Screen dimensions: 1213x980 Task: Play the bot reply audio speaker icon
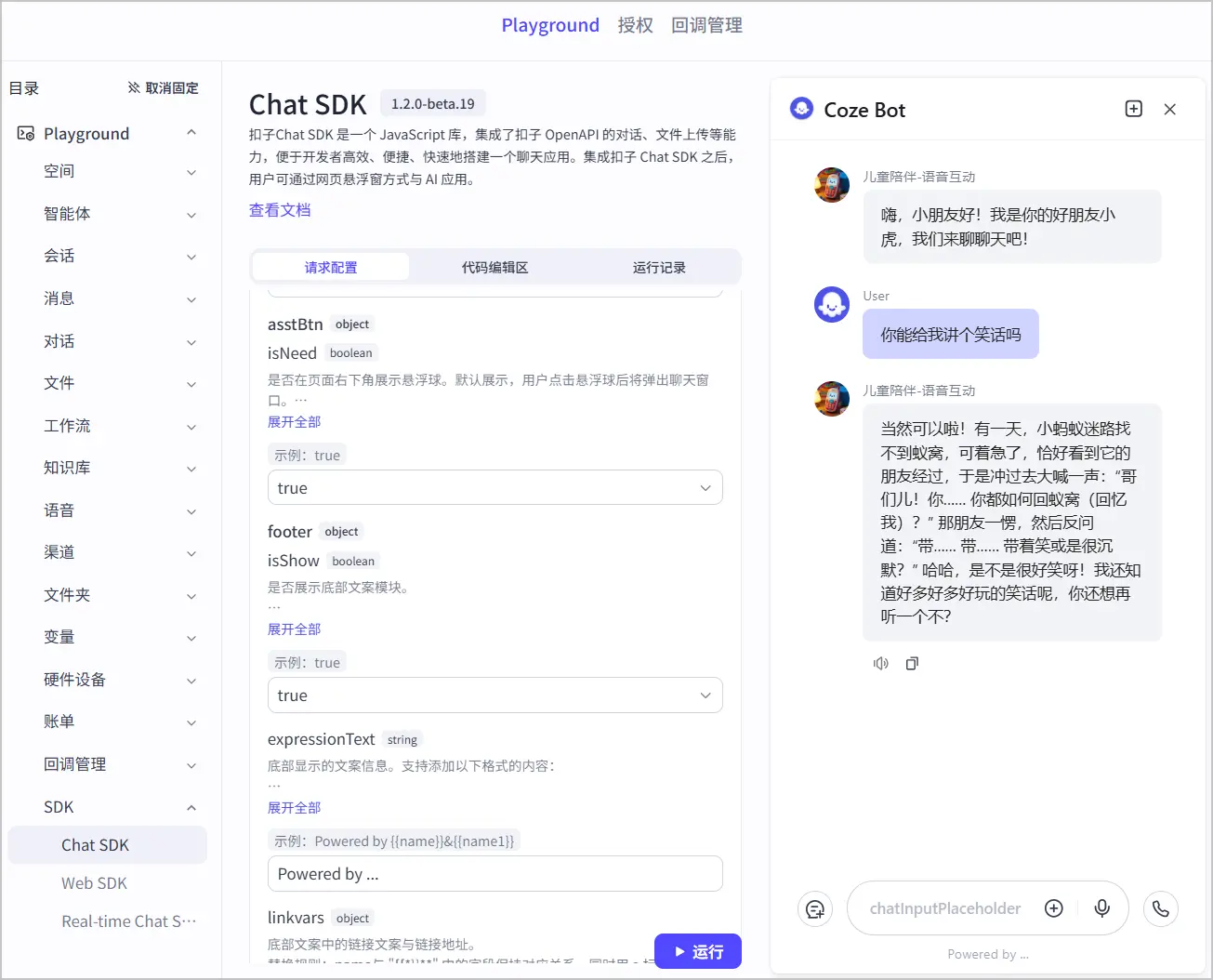881,664
